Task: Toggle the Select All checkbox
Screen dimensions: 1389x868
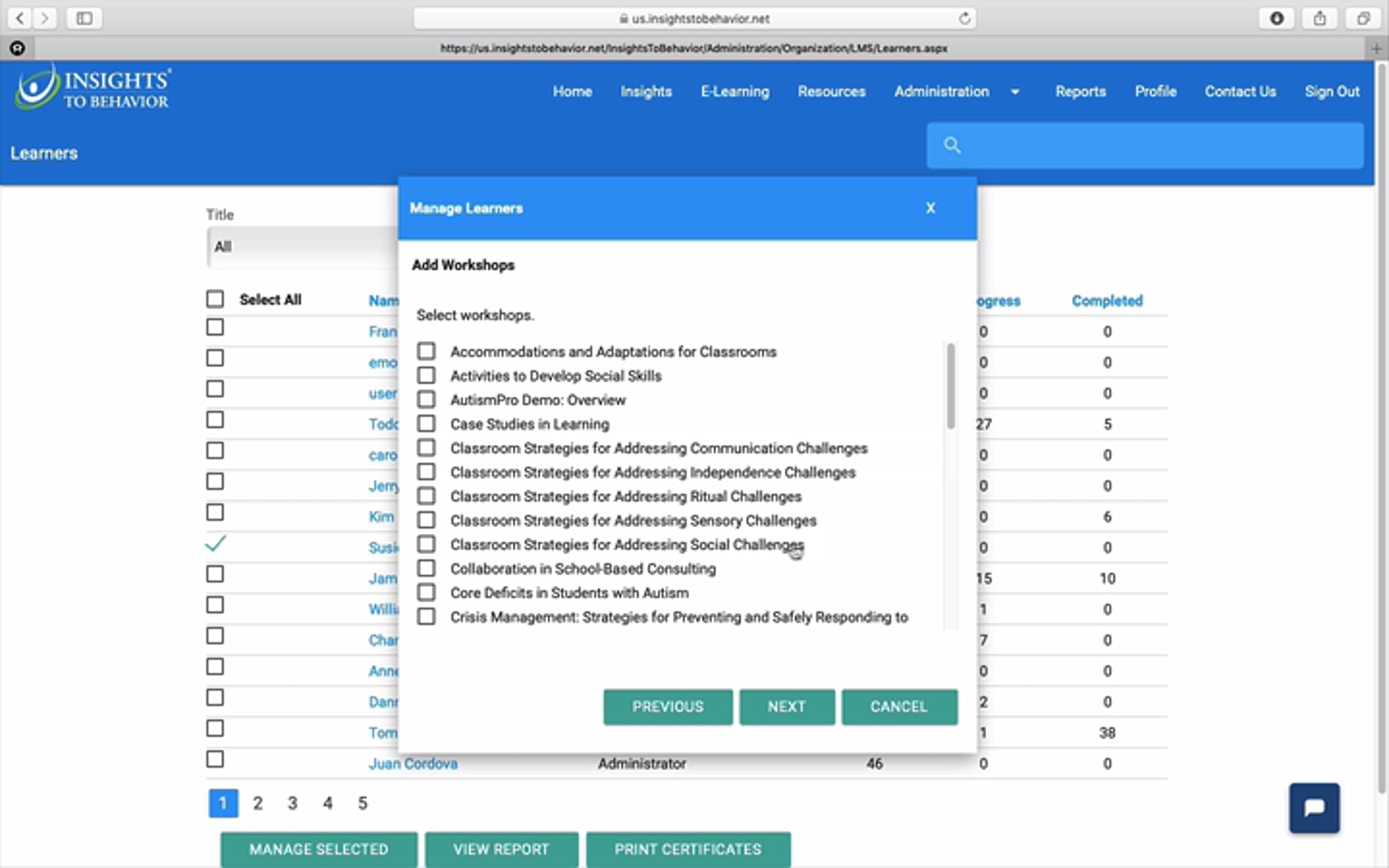Action: click(215, 299)
